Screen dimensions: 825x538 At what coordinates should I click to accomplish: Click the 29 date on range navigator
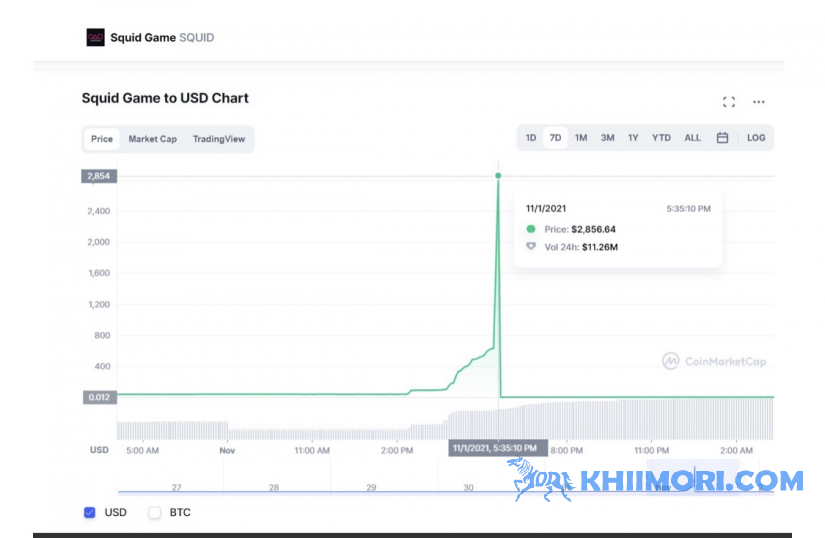click(371, 488)
